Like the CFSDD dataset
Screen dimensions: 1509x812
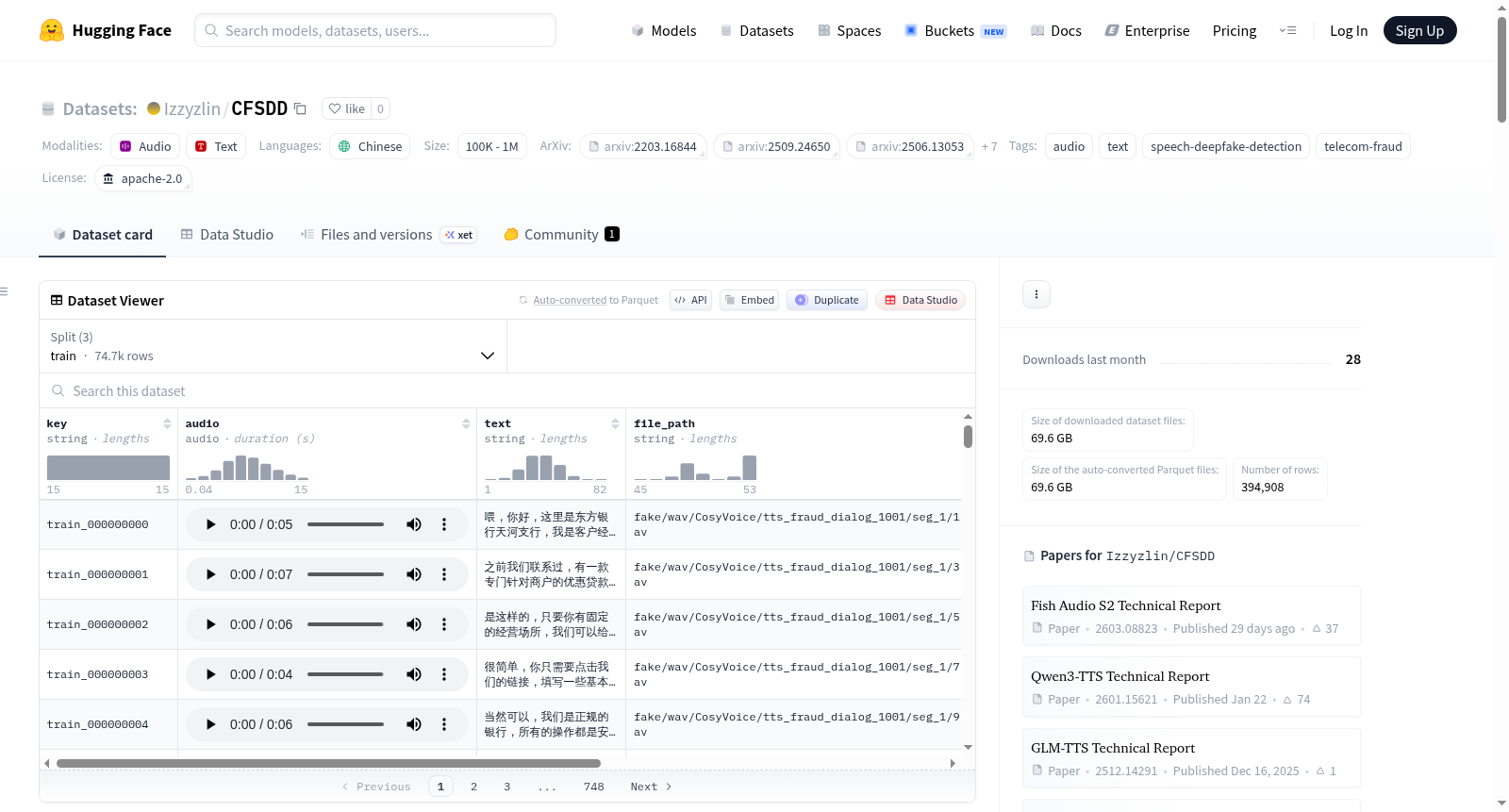[x=346, y=108]
